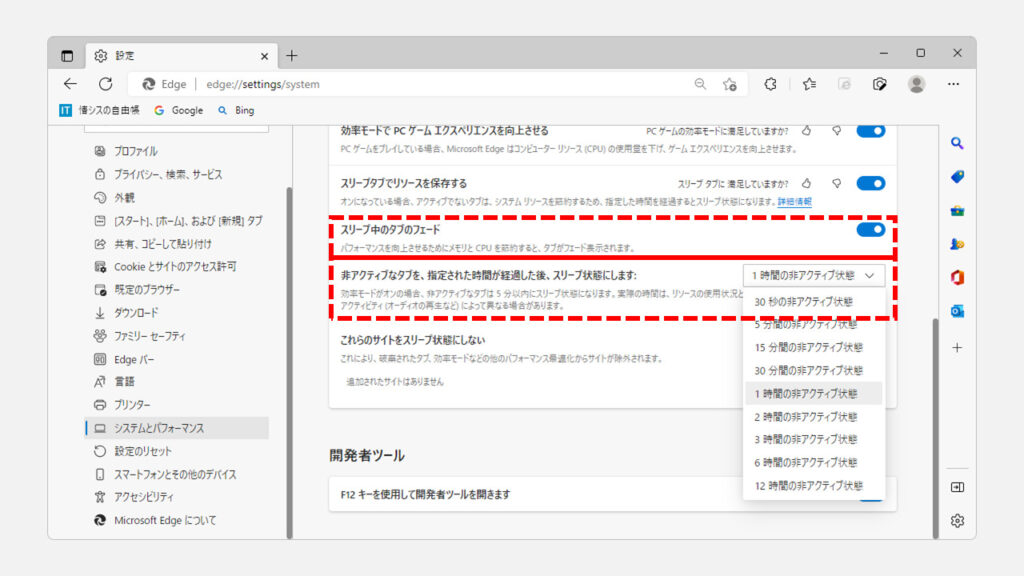Open the Office icon in the sidebar
The image size is (1024, 576).
click(957, 277)
